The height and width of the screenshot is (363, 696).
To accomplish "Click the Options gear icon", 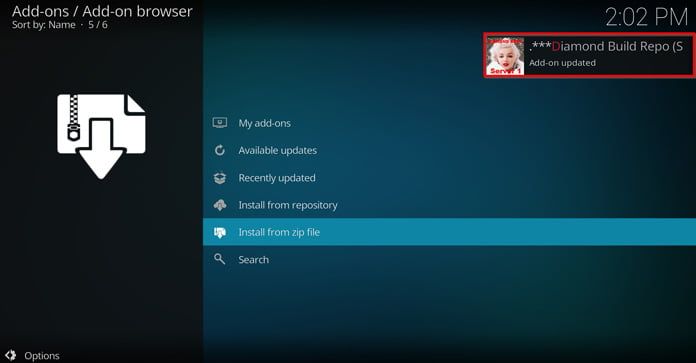I will click(x=11, y=355).
